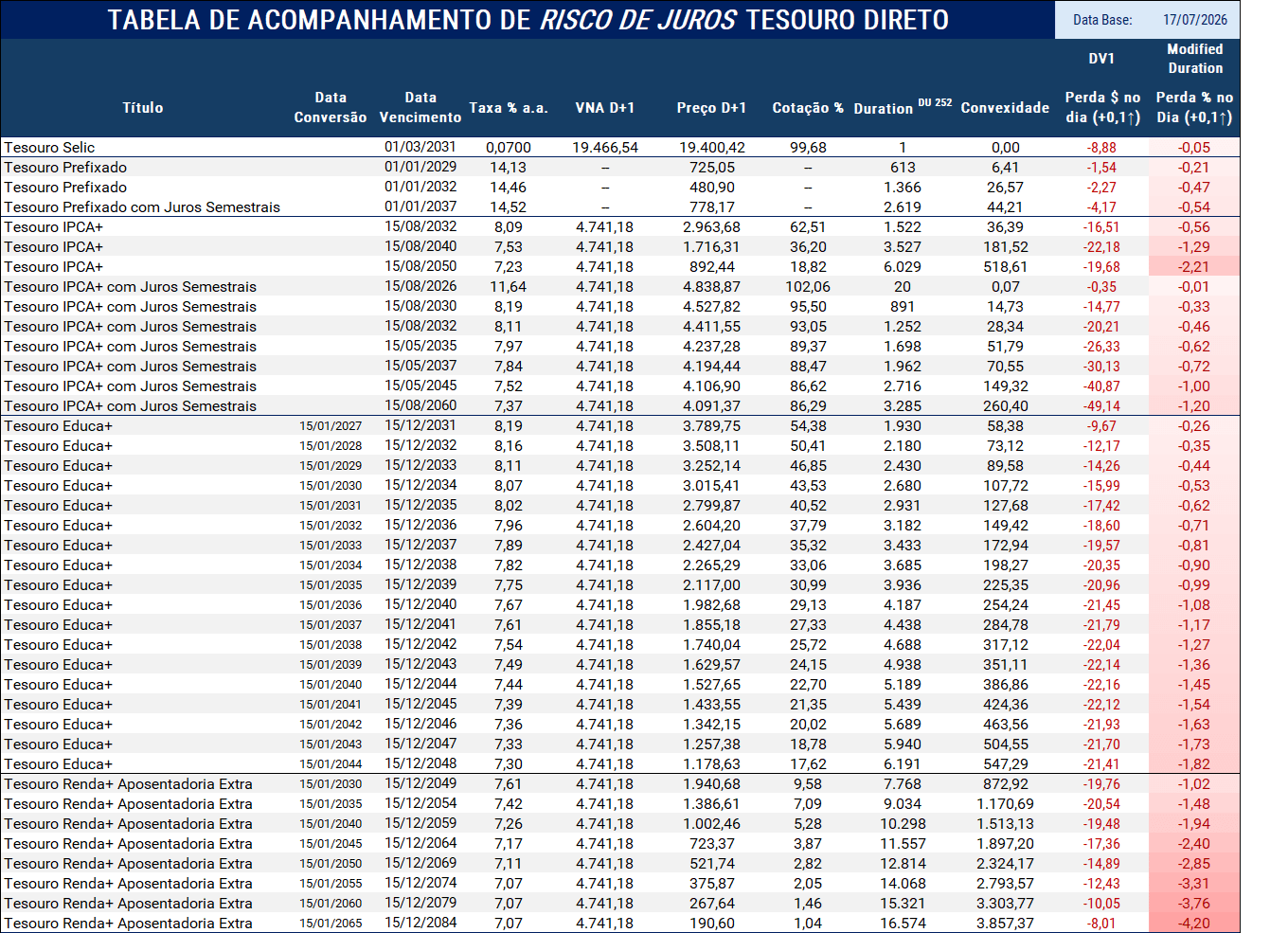Click the maturity date 15/12/2084

[420, 923]
